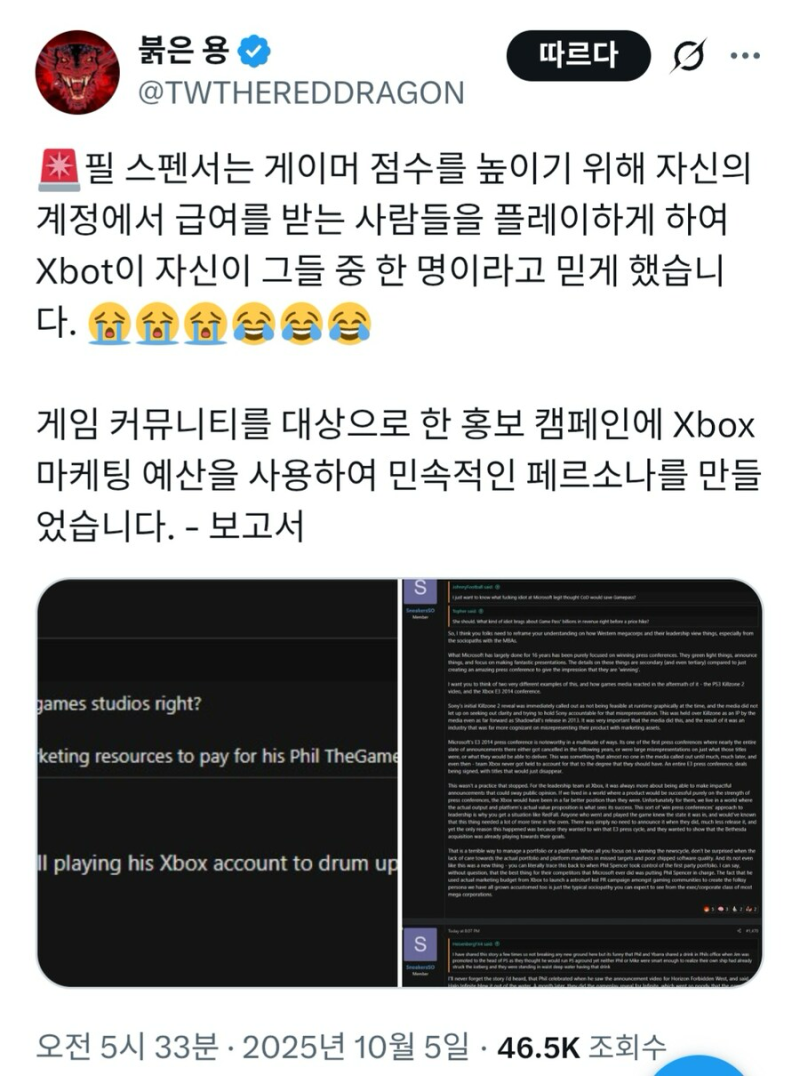Click the lower purple S avatar in image
This screenshot has width=800, height=1076.
tap(420, 944)
